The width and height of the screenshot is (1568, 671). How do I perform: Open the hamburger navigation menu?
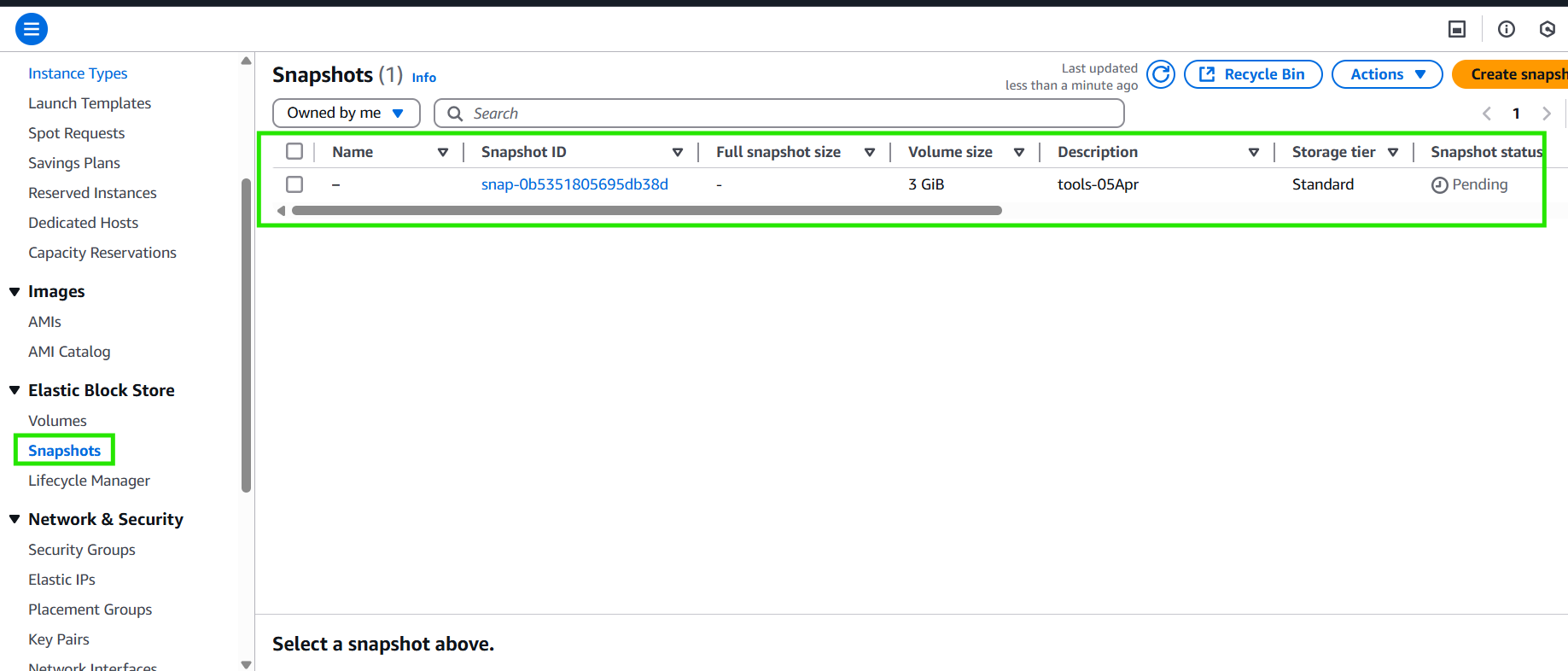pos(32,29)
